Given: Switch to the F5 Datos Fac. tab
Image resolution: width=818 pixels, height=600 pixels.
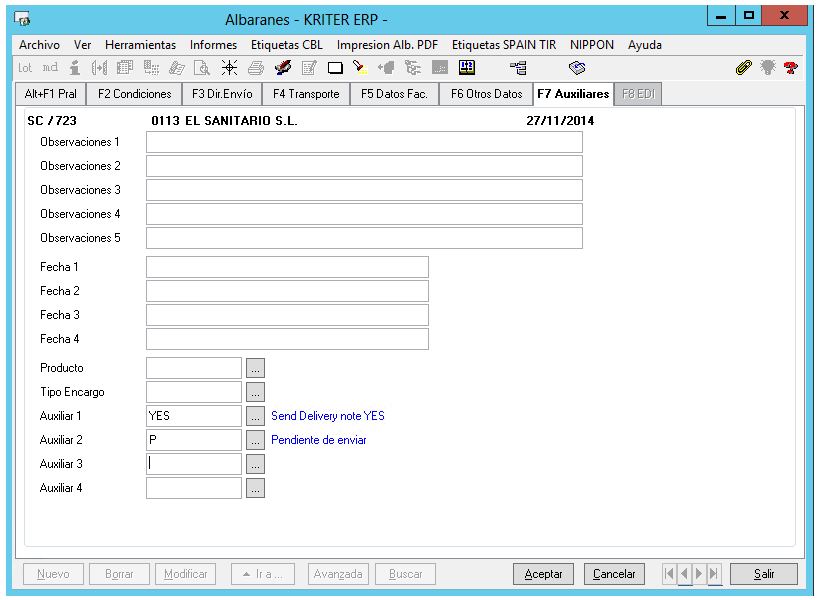Looking at the screenshot, I should 394,94.
